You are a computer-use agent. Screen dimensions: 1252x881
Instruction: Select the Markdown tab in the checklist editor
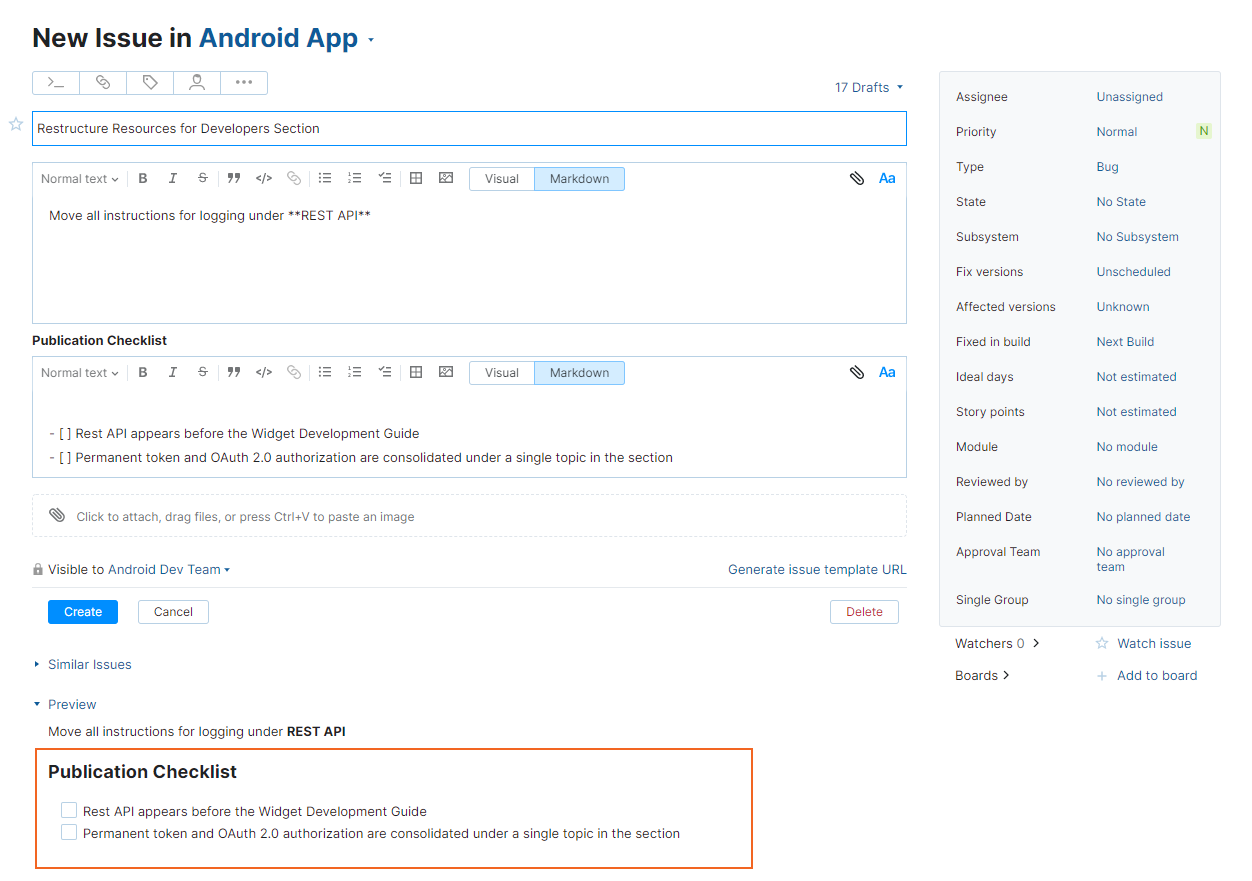point(579,372)
